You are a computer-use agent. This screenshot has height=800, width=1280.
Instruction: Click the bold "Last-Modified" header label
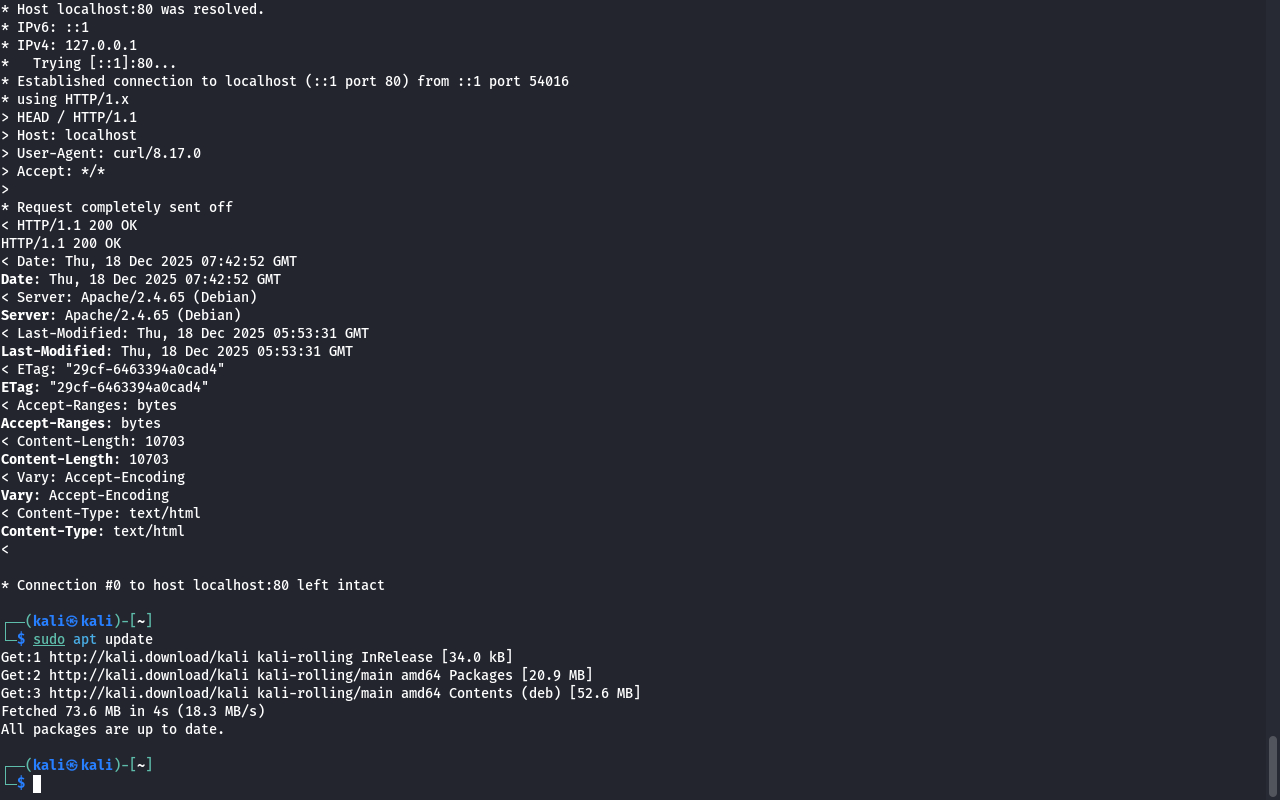[56, 351]
